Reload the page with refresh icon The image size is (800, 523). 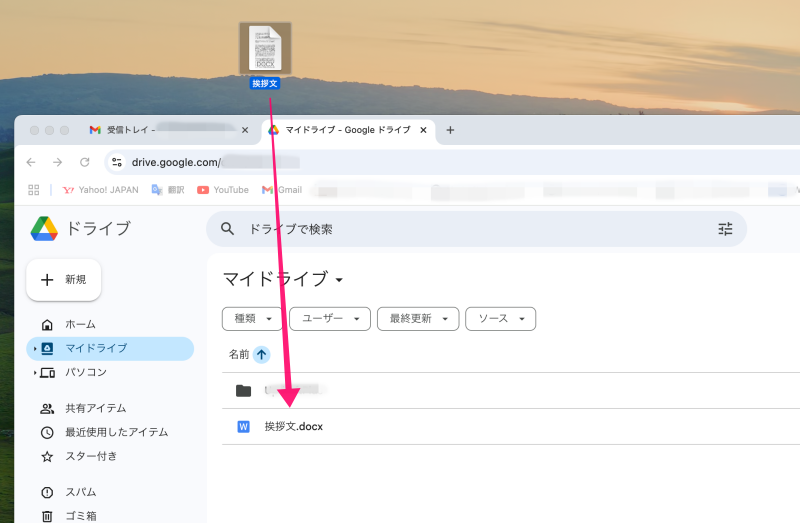tap(85, 162)
